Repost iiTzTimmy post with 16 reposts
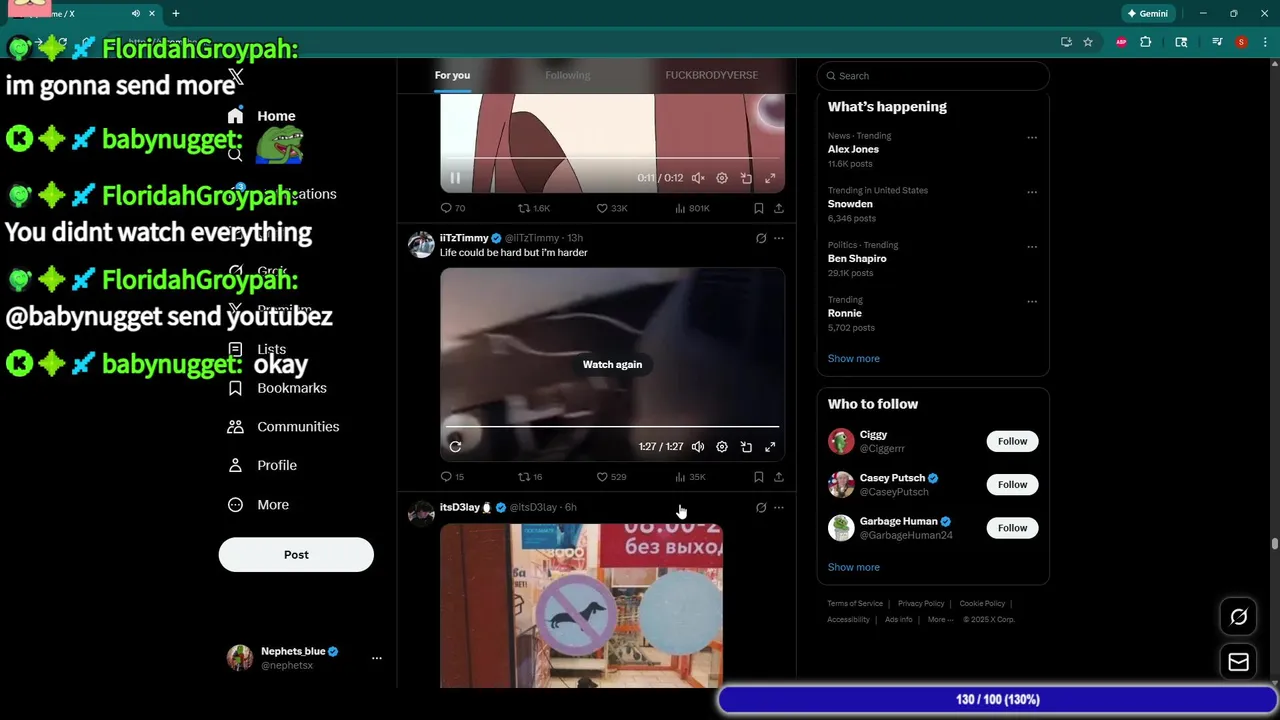This screenshot has width=1280, height=720. pyautogui.click(x=530, y=477)
